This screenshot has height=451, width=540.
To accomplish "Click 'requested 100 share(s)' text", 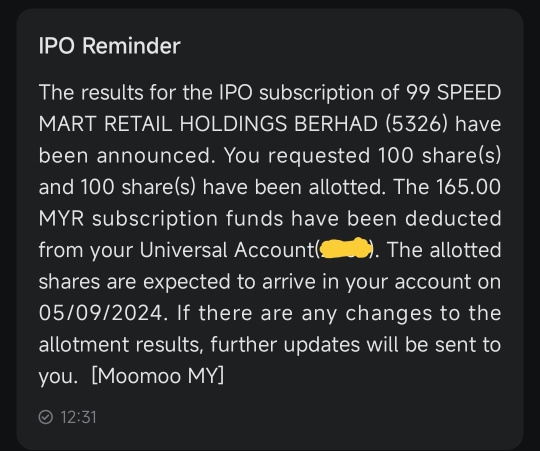I will tap(384, 156).
